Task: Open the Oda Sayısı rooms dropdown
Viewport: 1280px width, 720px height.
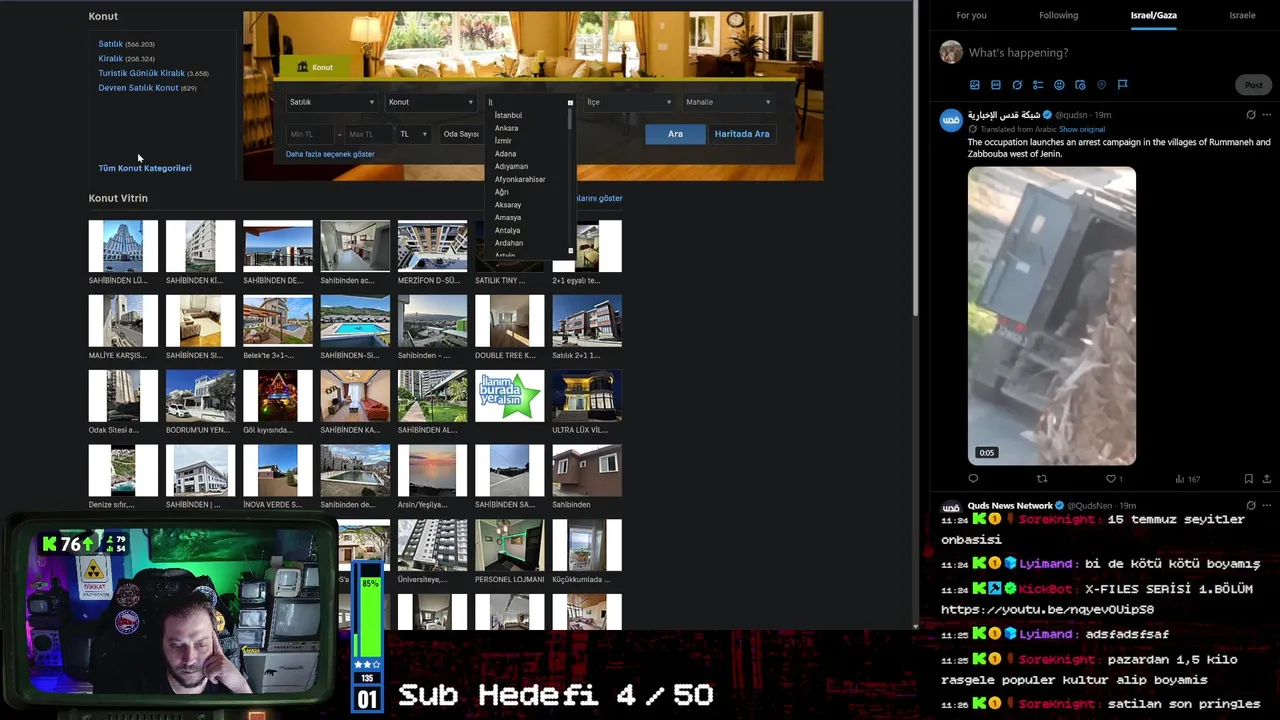Action: coord(461,134)
